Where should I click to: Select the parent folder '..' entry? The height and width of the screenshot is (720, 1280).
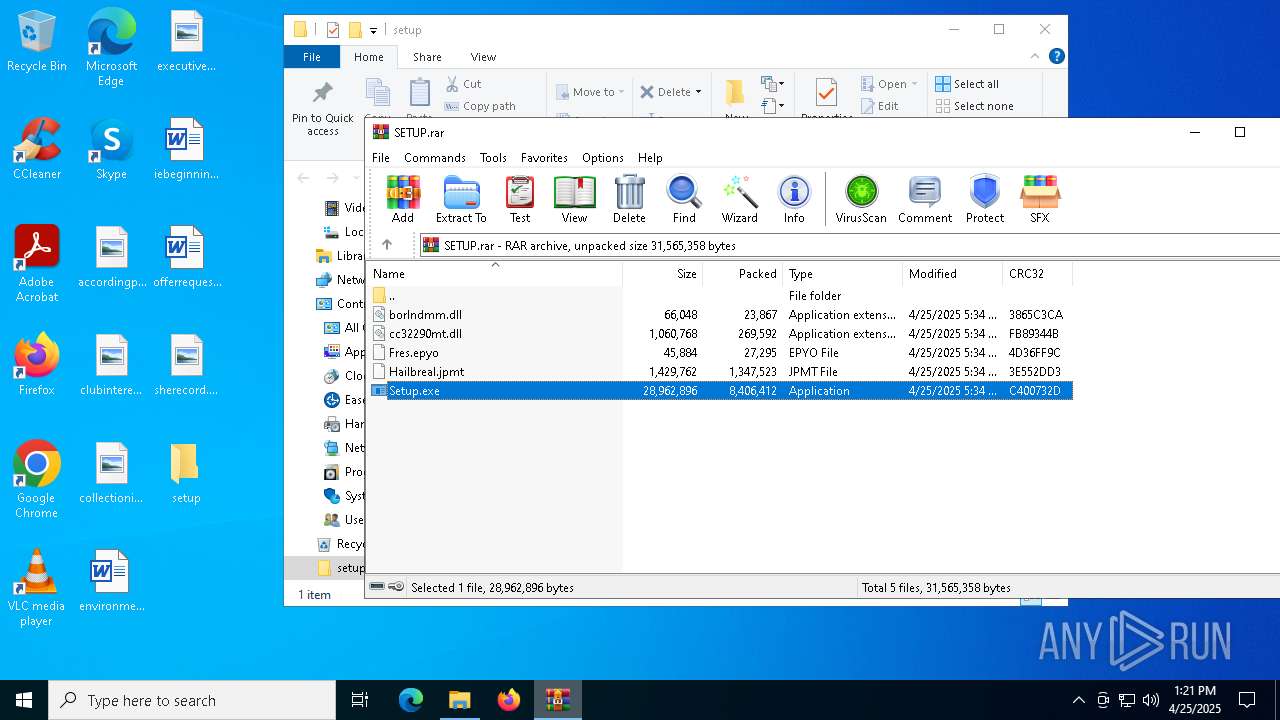click(x=720, y=295)
